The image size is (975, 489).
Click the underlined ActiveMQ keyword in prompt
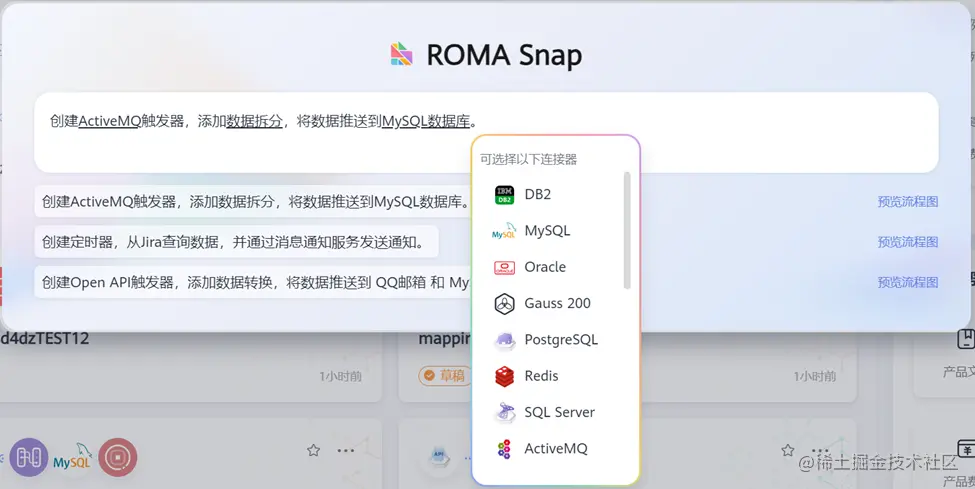pyautogui.click(x=109, y=121)
